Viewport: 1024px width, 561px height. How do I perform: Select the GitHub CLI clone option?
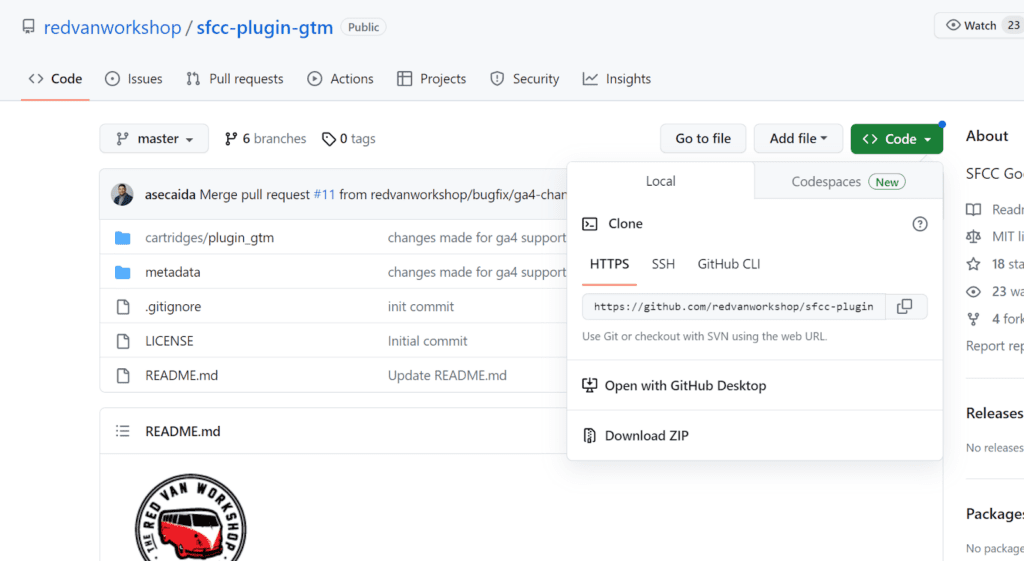(729, 264)
